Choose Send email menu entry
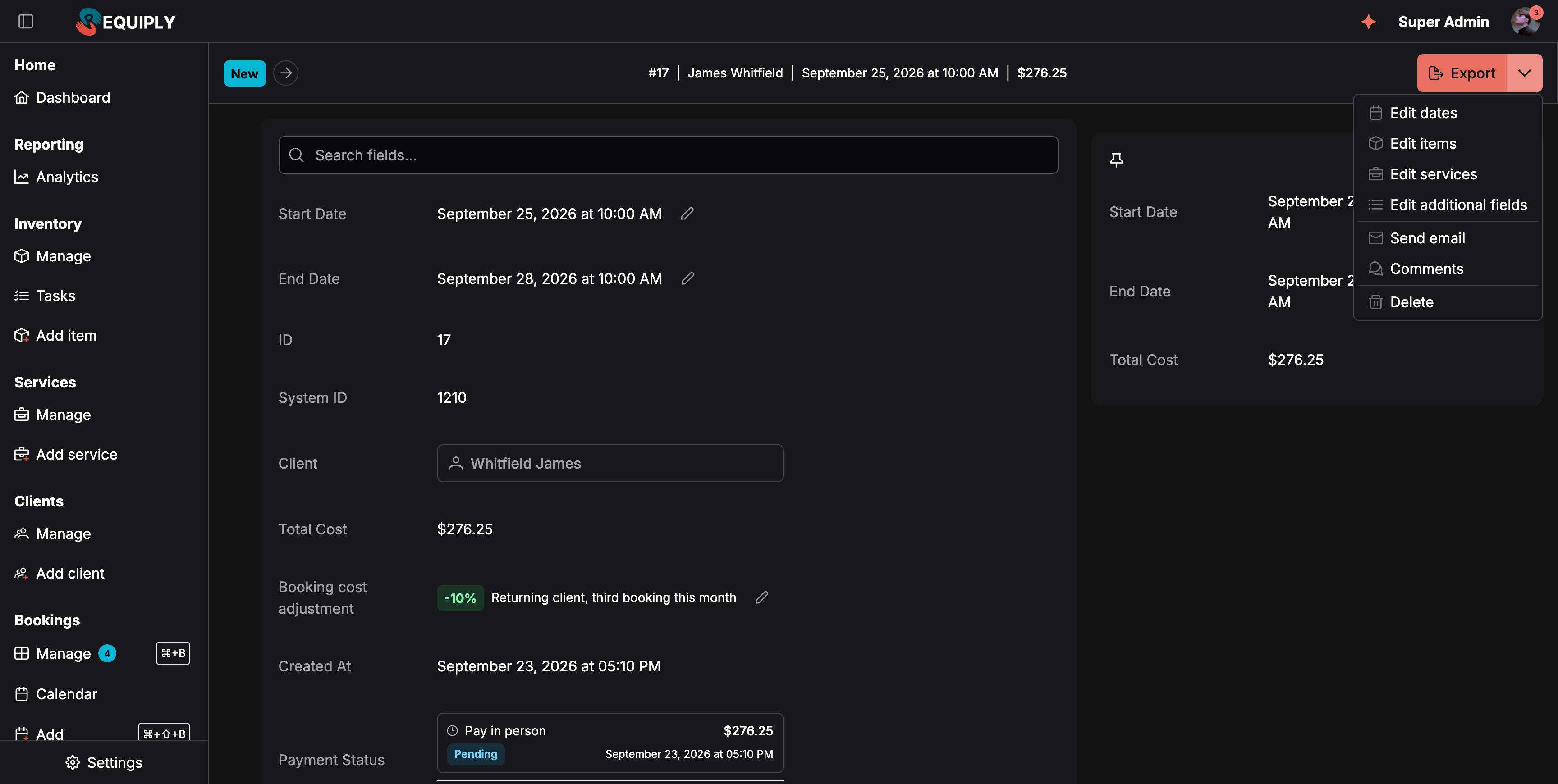This screenshot has width=1558, height=784. click(1447, 238)
